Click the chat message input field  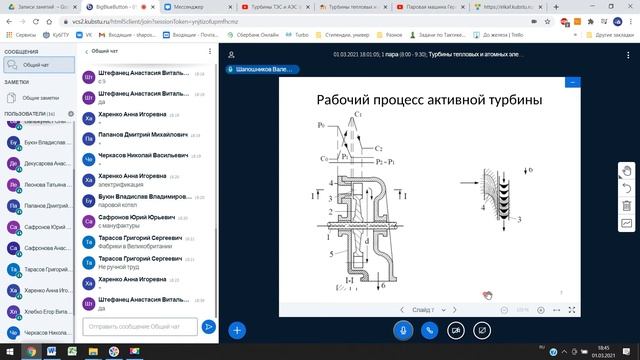point(140,327)
